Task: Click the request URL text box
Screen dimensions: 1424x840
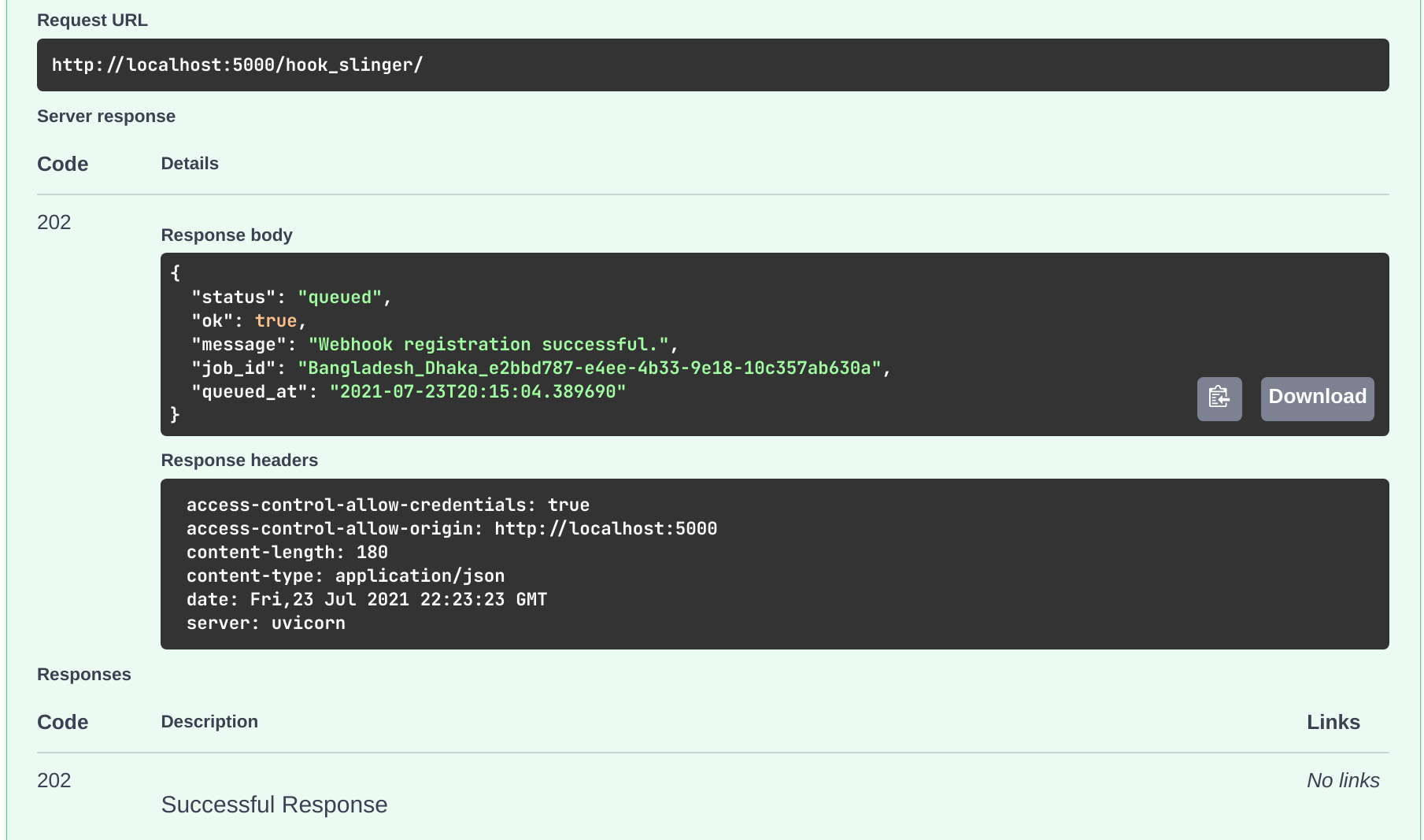Action: point(712,65)
